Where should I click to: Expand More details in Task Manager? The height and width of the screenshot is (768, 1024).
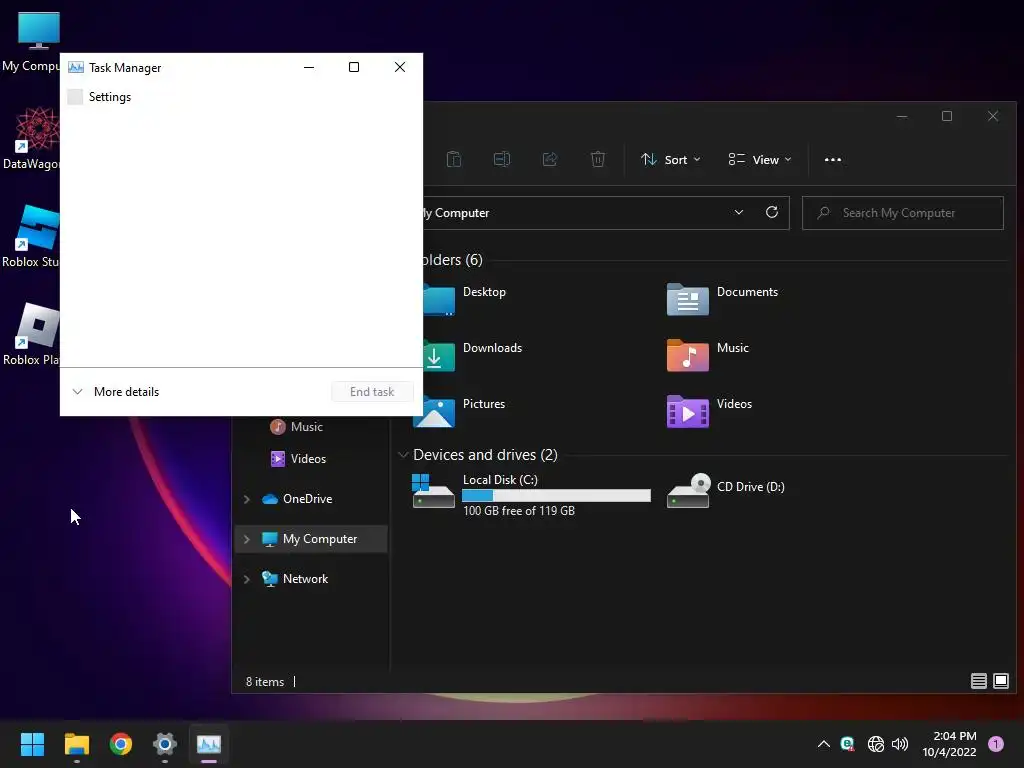[116, 392]
